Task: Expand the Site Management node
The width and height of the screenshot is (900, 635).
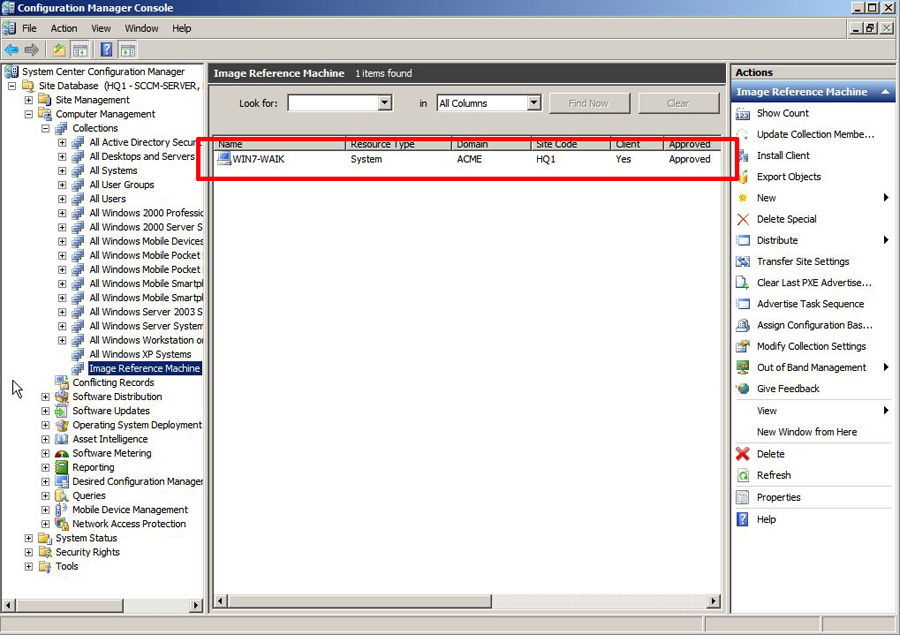Action: [29, 100]
